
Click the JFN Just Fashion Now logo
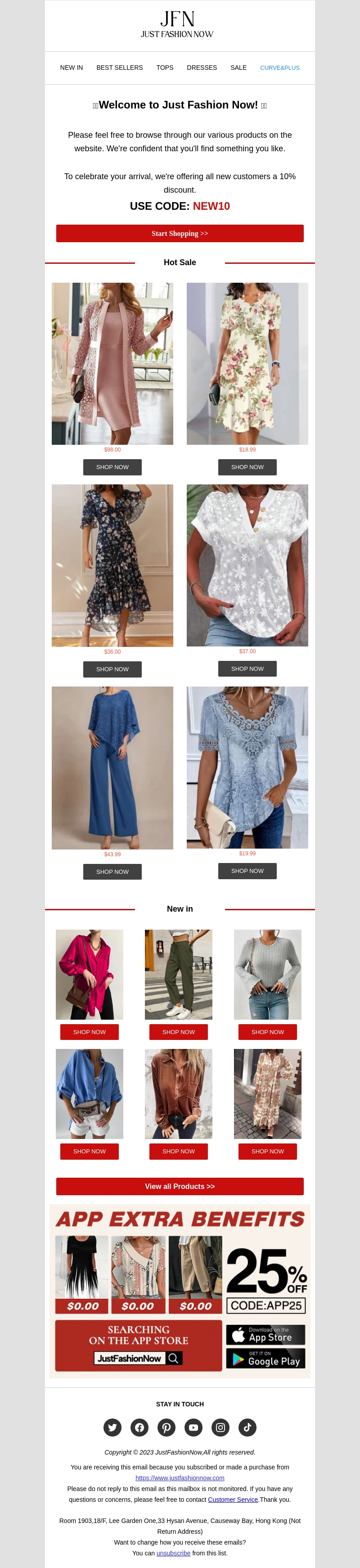pos(177,25)
